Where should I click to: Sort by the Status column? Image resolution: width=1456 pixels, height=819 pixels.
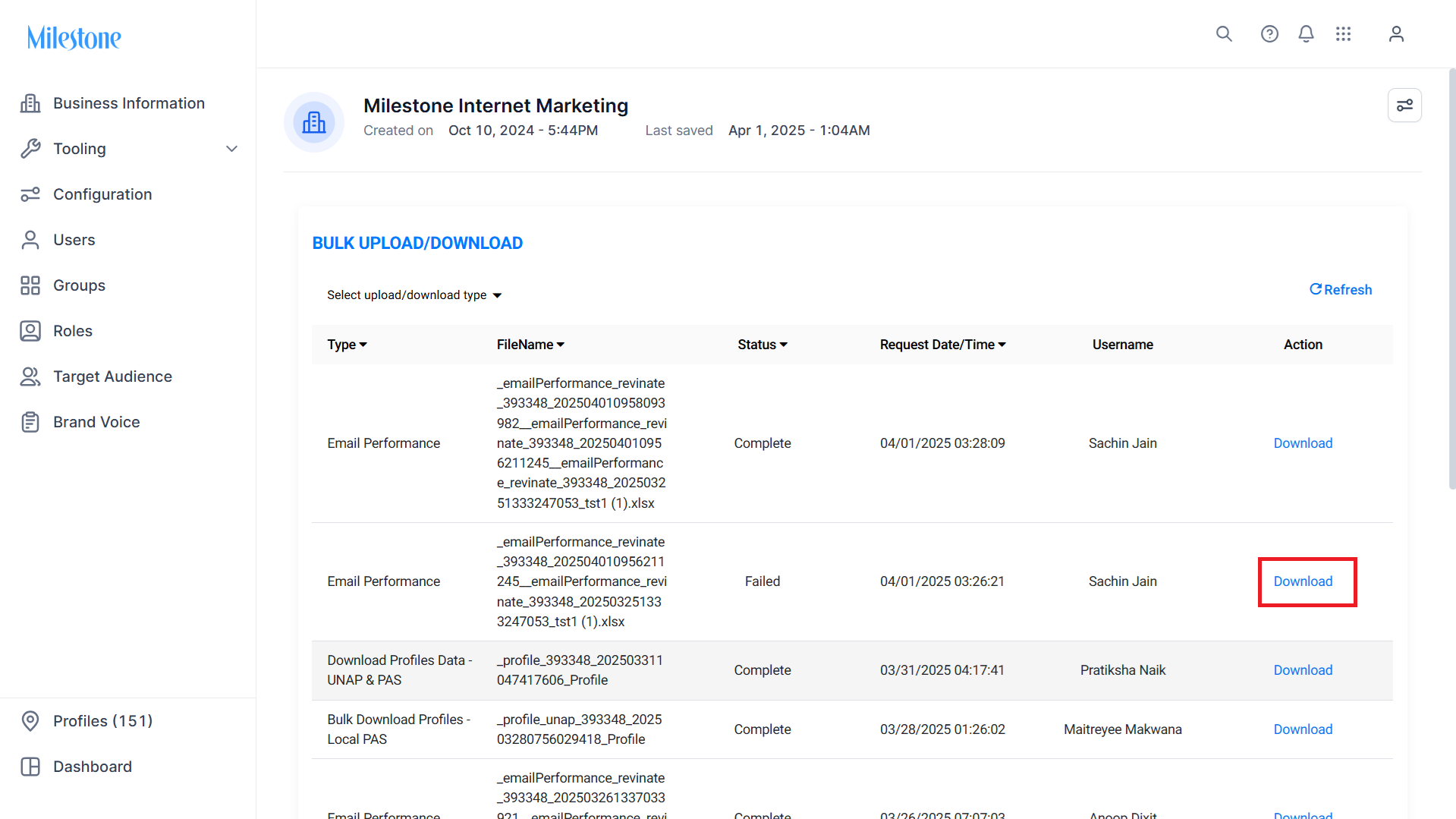click(x=763, y=345)
